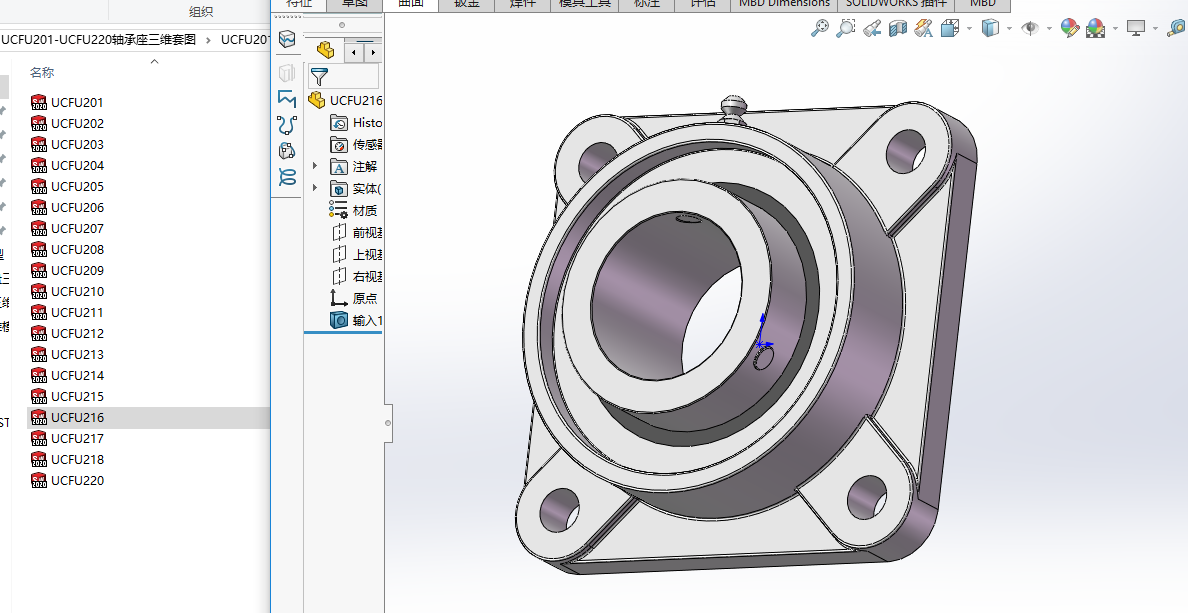Expand the 注解 folder in the tree

315,166
